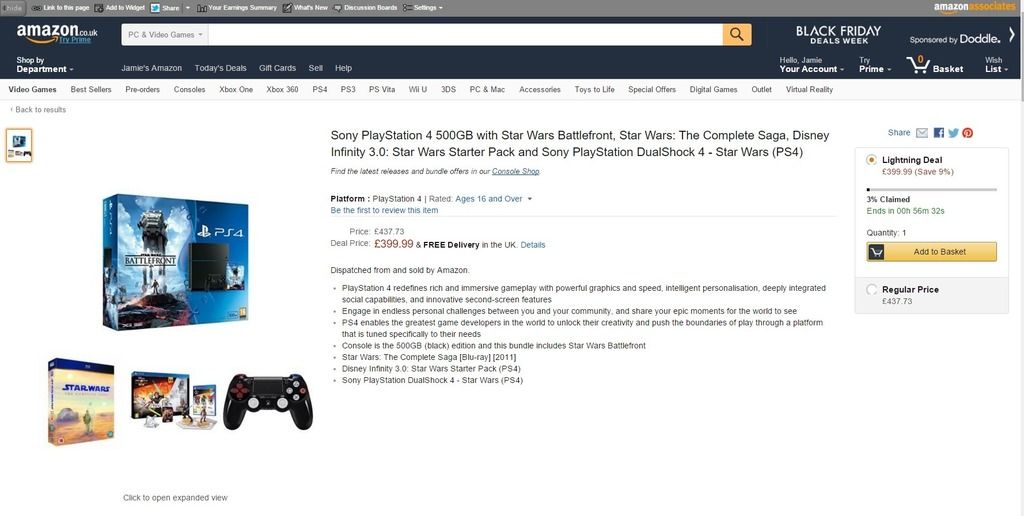Expand the Shop by Department menu
Screen dimensions: 1024x516
[x=44, y=65]
